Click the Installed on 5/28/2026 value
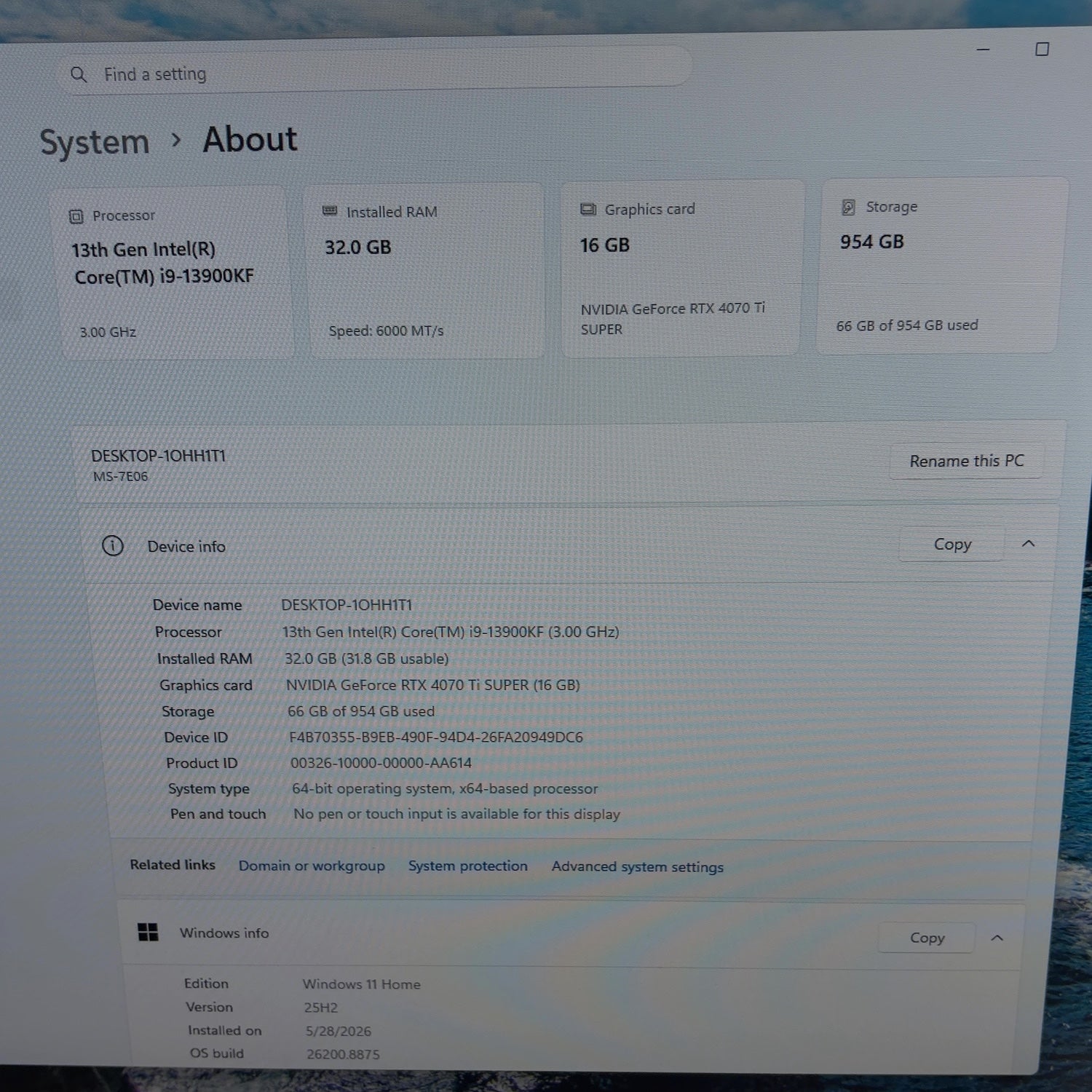1092x1092 pixels. pos(339,1031)
